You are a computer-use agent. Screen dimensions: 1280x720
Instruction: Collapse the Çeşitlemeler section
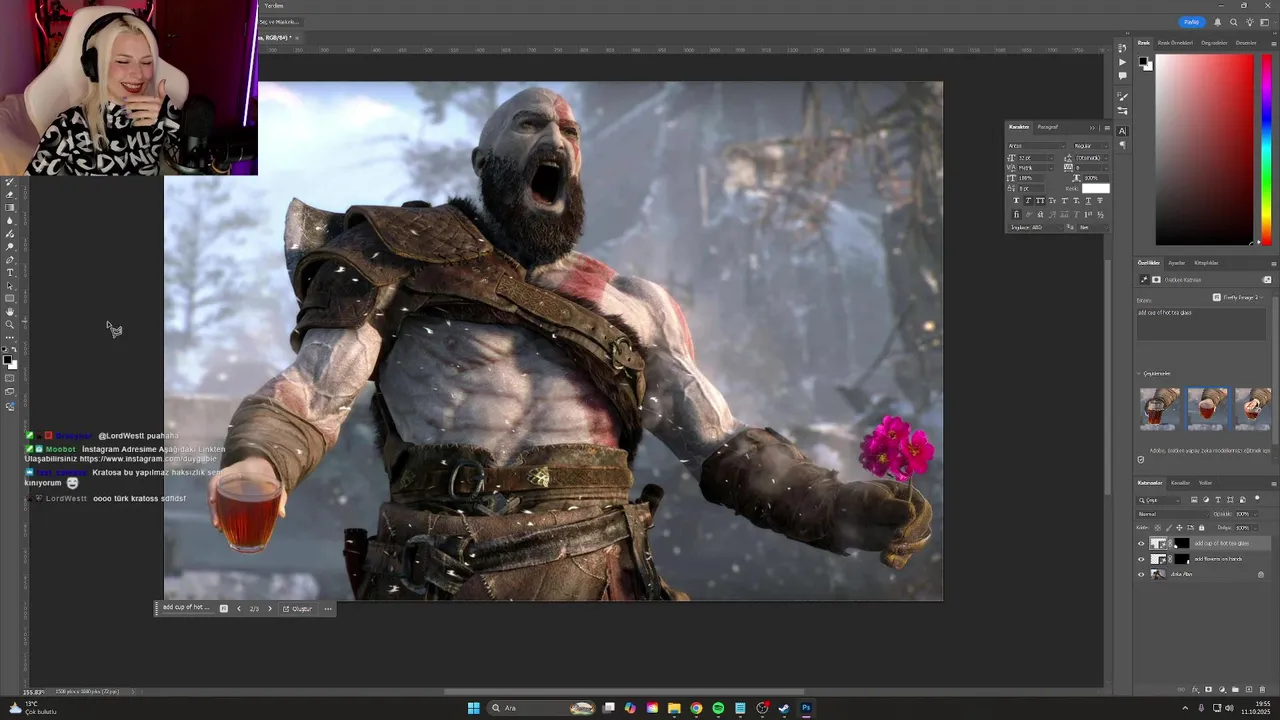pyautogui.click(x=1139, y=373)
